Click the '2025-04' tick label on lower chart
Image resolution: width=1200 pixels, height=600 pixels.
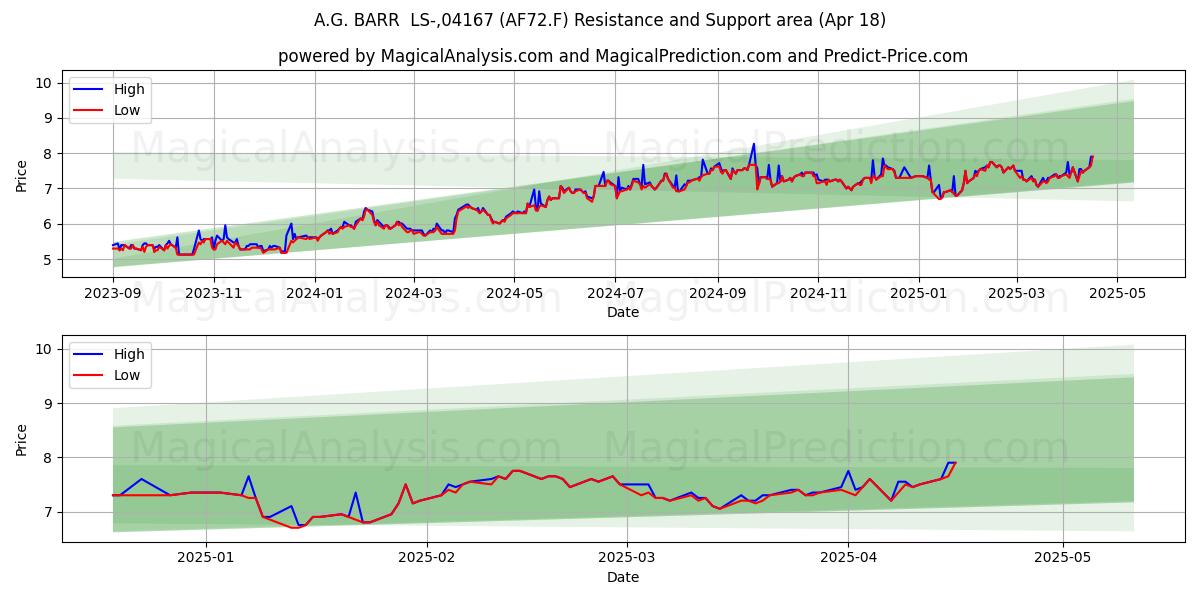click(x=848, y=559)
